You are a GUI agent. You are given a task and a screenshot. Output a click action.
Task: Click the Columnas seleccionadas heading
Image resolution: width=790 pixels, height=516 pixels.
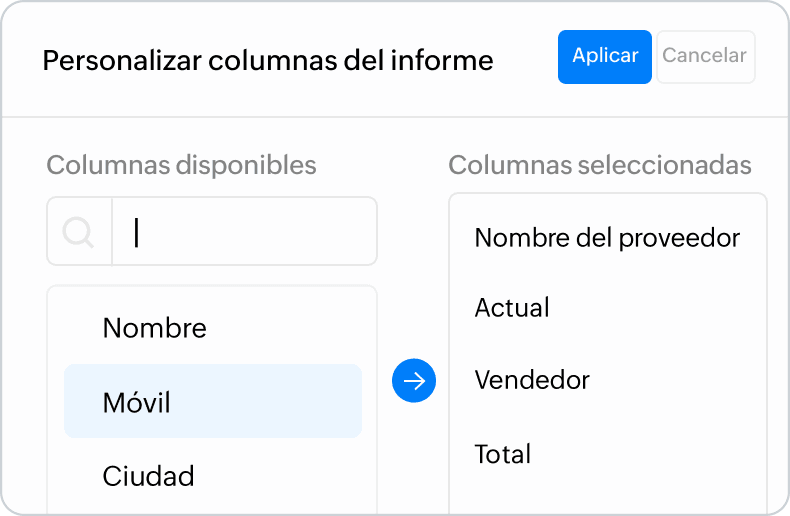tap(600, 165)
